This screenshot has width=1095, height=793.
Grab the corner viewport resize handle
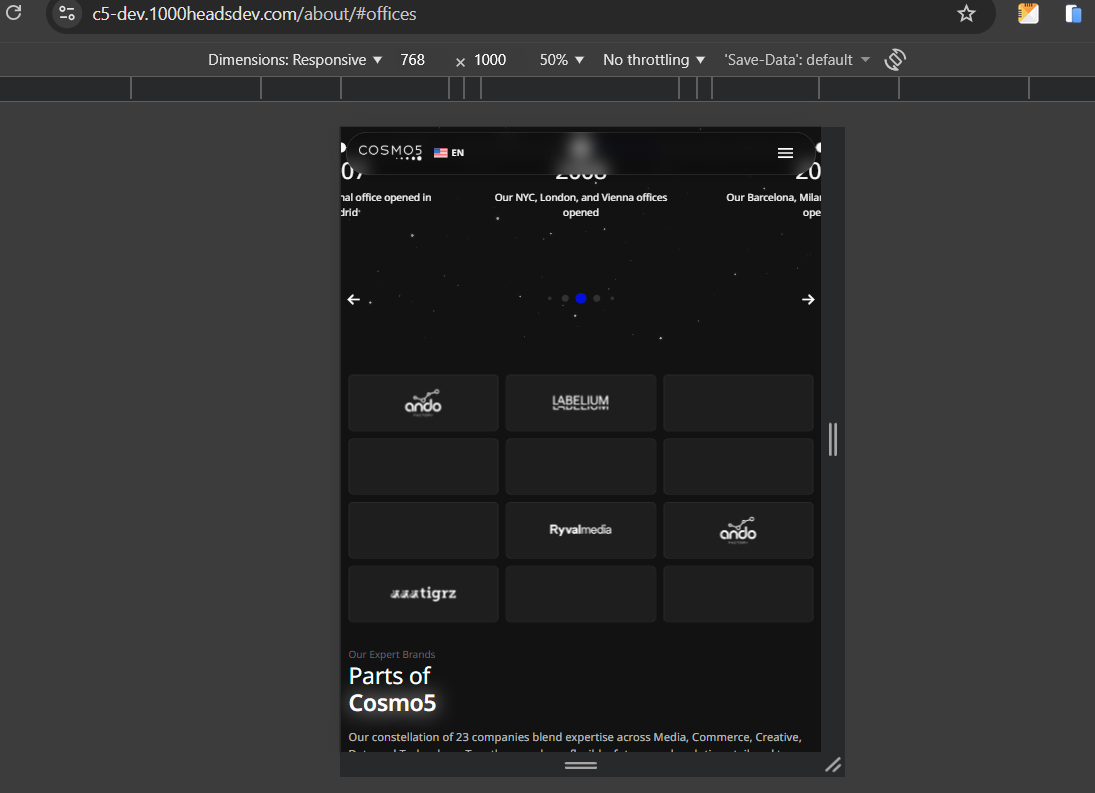[x=832, y=765]
